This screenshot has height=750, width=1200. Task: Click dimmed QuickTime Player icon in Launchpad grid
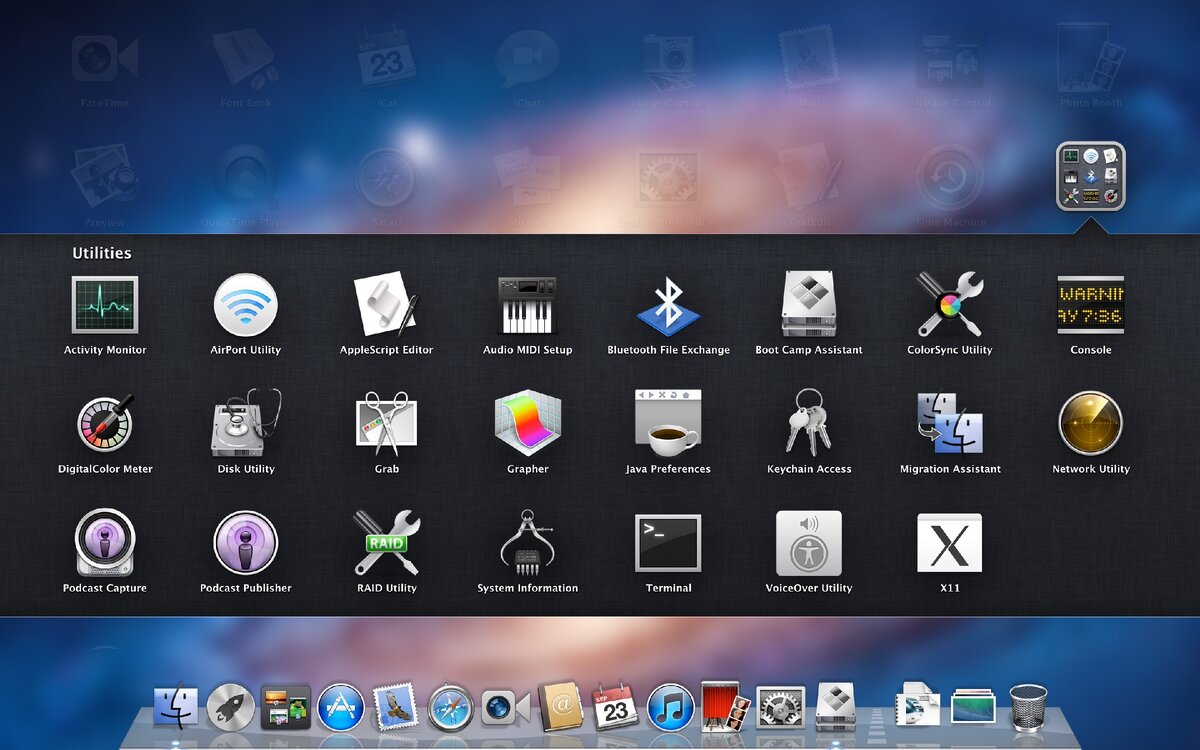(x=246, y=178)
